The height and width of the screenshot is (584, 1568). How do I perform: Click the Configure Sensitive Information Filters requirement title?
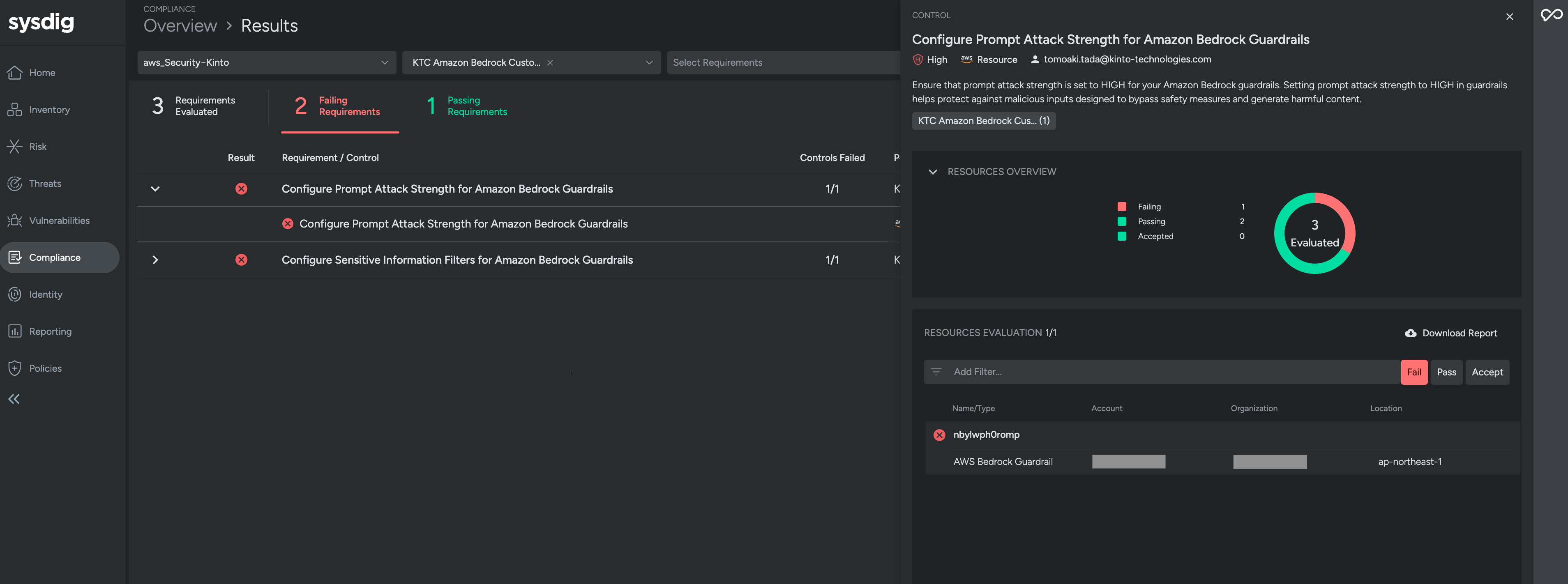[x=457, y=260]
